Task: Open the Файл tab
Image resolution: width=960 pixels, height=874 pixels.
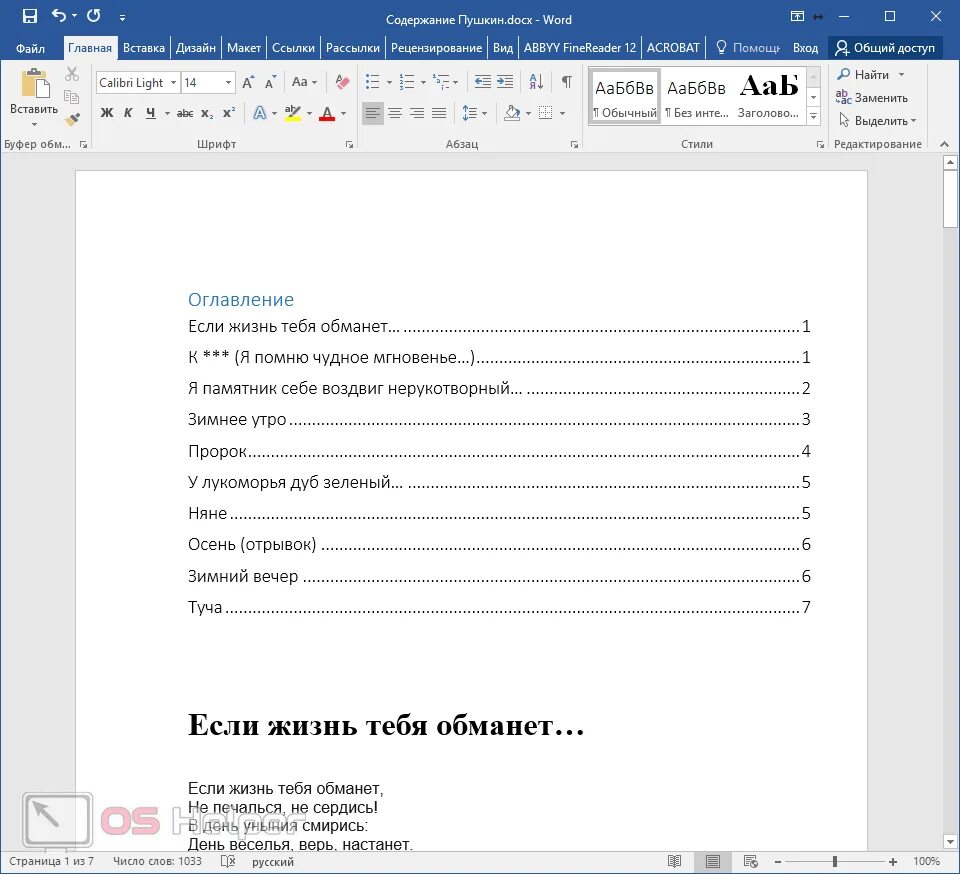Action: 30,48
